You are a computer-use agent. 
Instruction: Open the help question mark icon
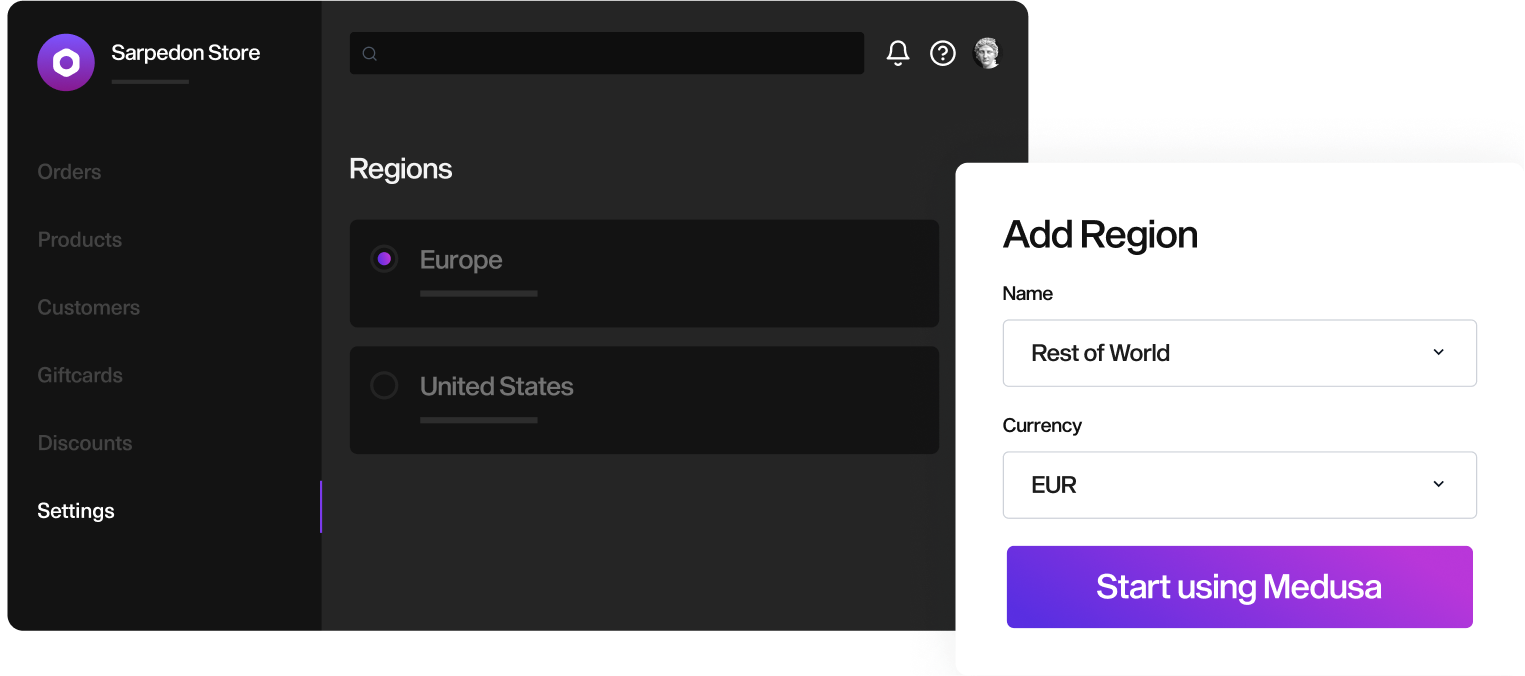point(943,53)
